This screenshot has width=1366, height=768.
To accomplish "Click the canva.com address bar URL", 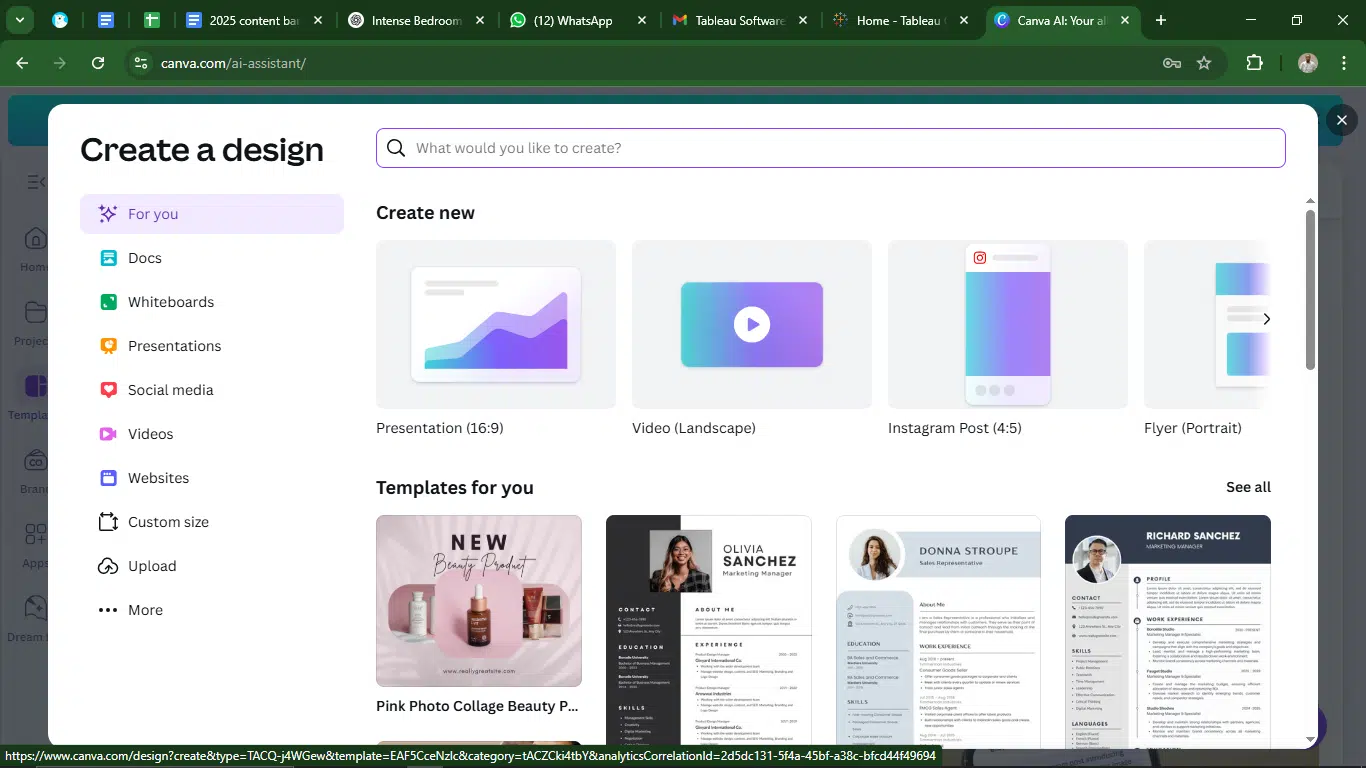I will (x=233, y=63).
